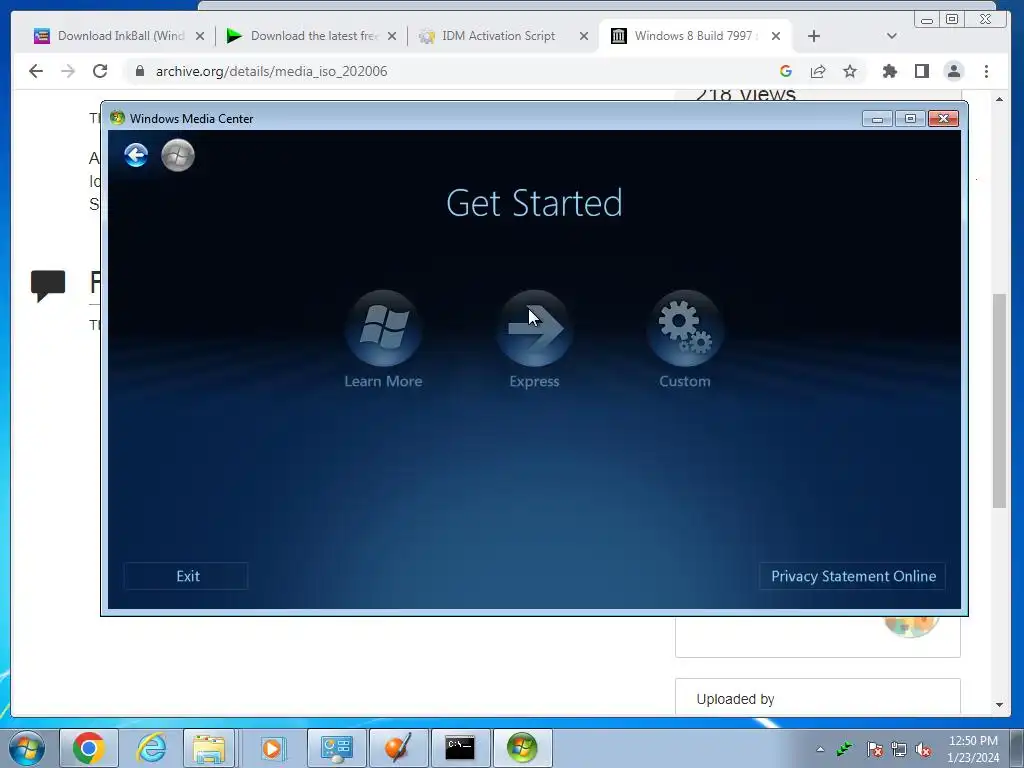Open Chrome from the taskbar
This screenshot has height=768, width=1024.
89,748
